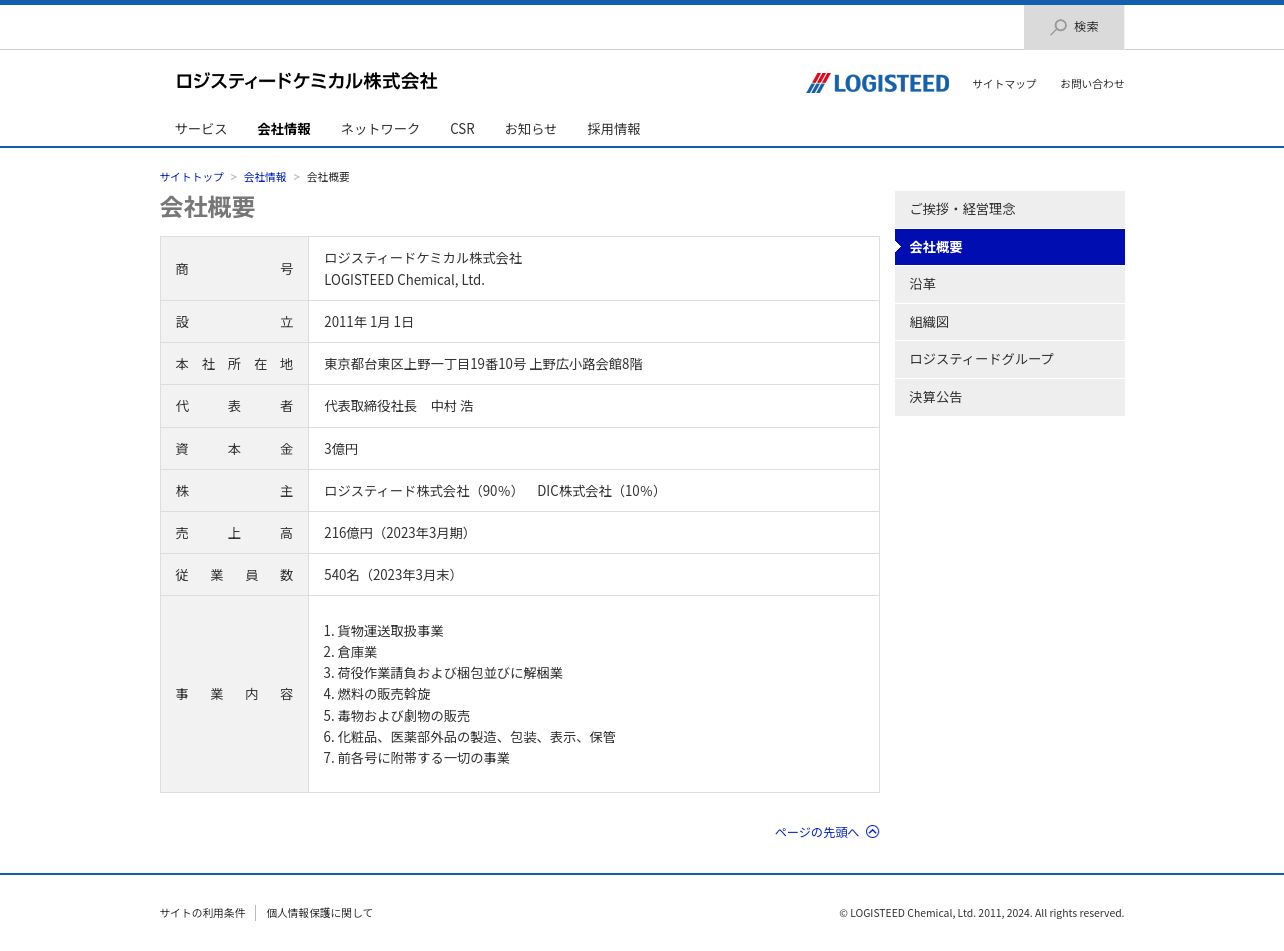The image size is (1284, 951).
Task: Click the ロジスティードケミカル株式会社 site title
Action: click(x=306, y=81)
